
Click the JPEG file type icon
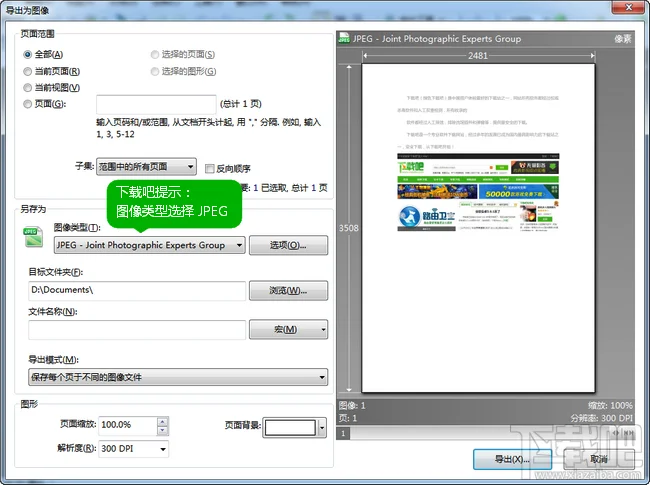click(33, 237)
